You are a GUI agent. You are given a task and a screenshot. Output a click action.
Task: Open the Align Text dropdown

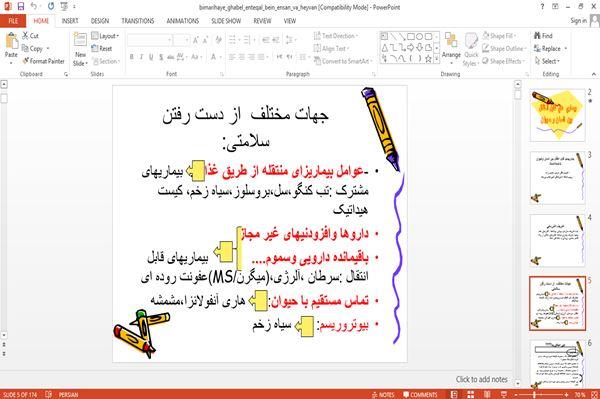(331, 49)
